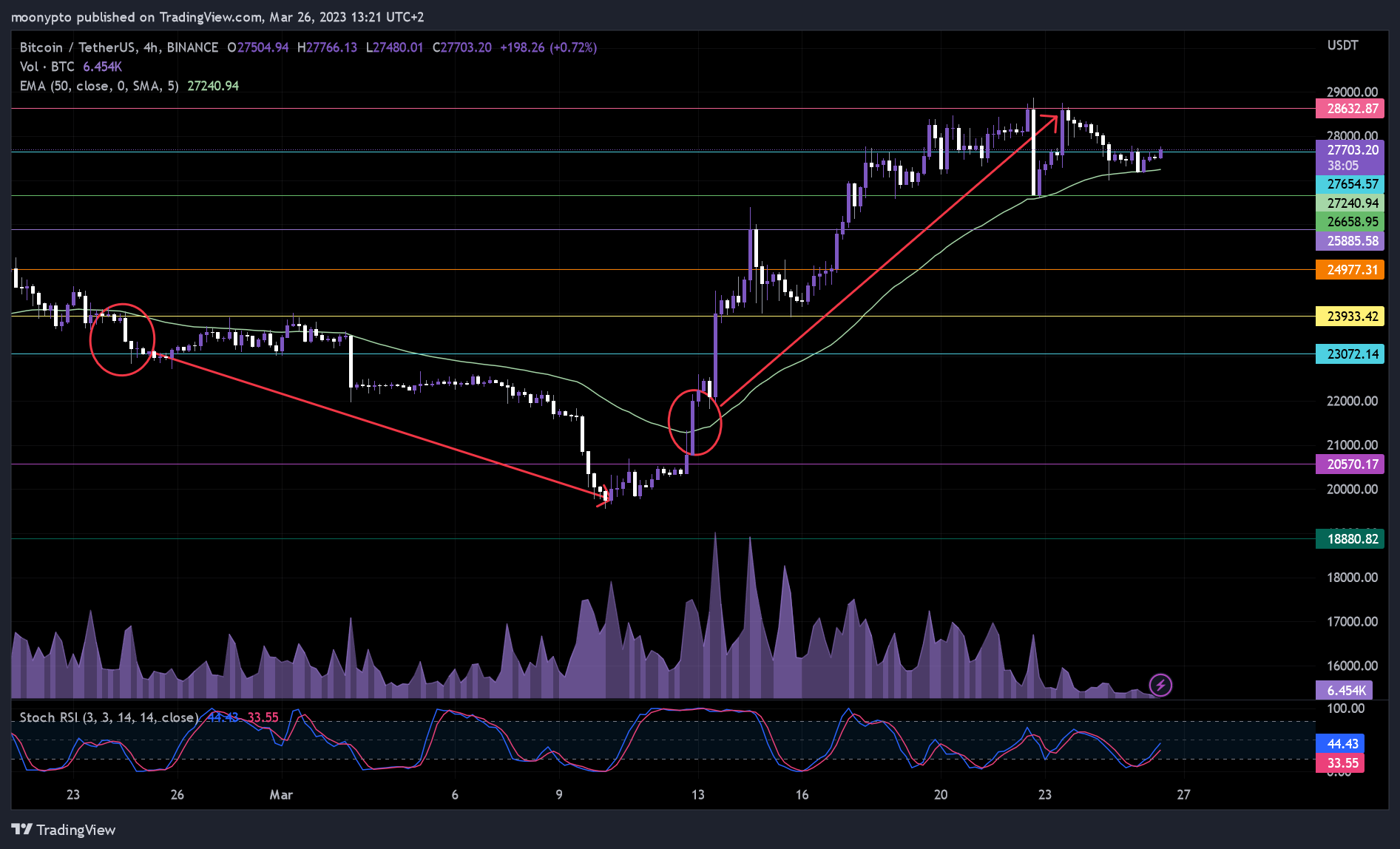Click the +198.26 (+0.72%) change value

click(549, 47)
